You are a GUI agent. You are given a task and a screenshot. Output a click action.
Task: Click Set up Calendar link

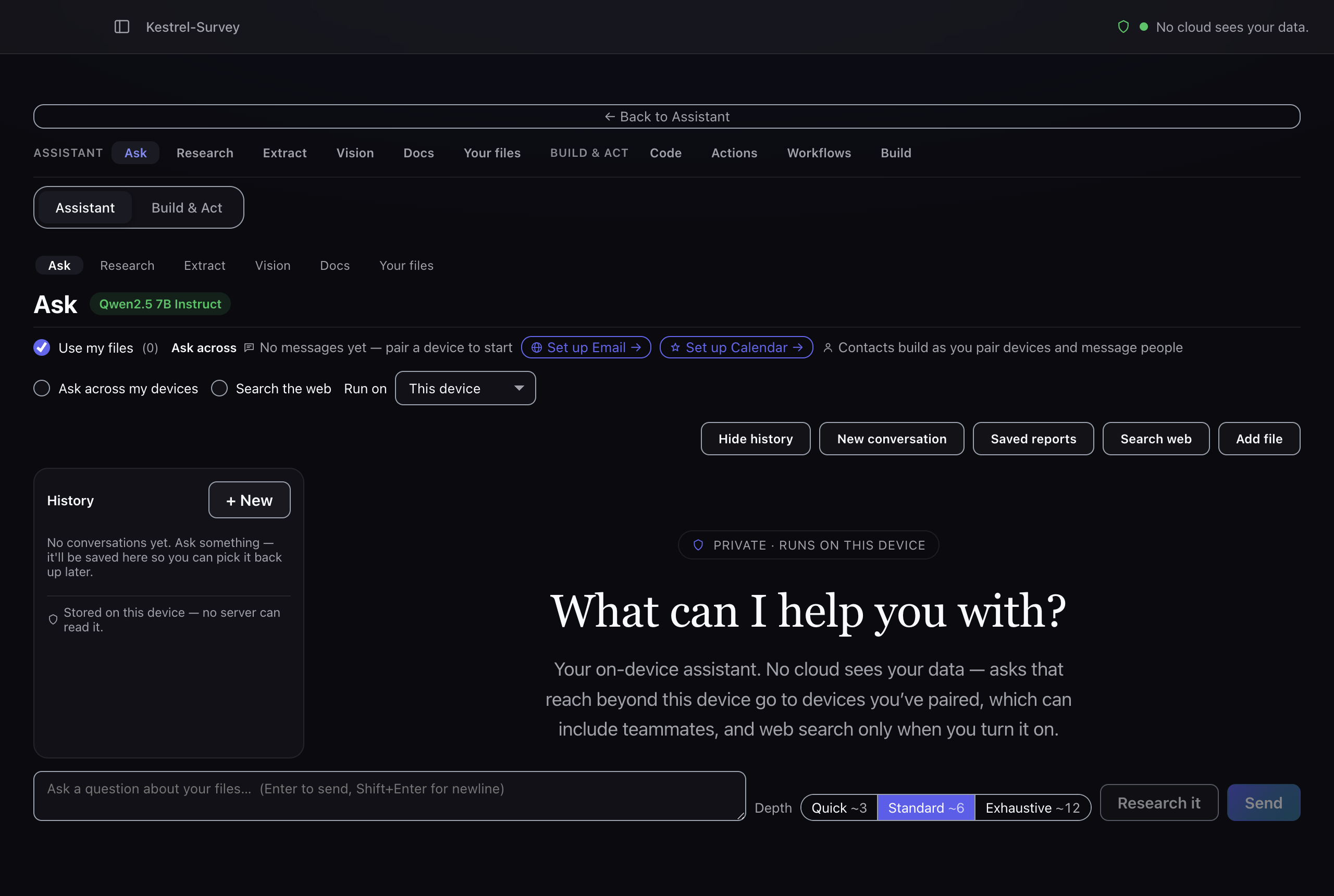[x=736, y=347]
